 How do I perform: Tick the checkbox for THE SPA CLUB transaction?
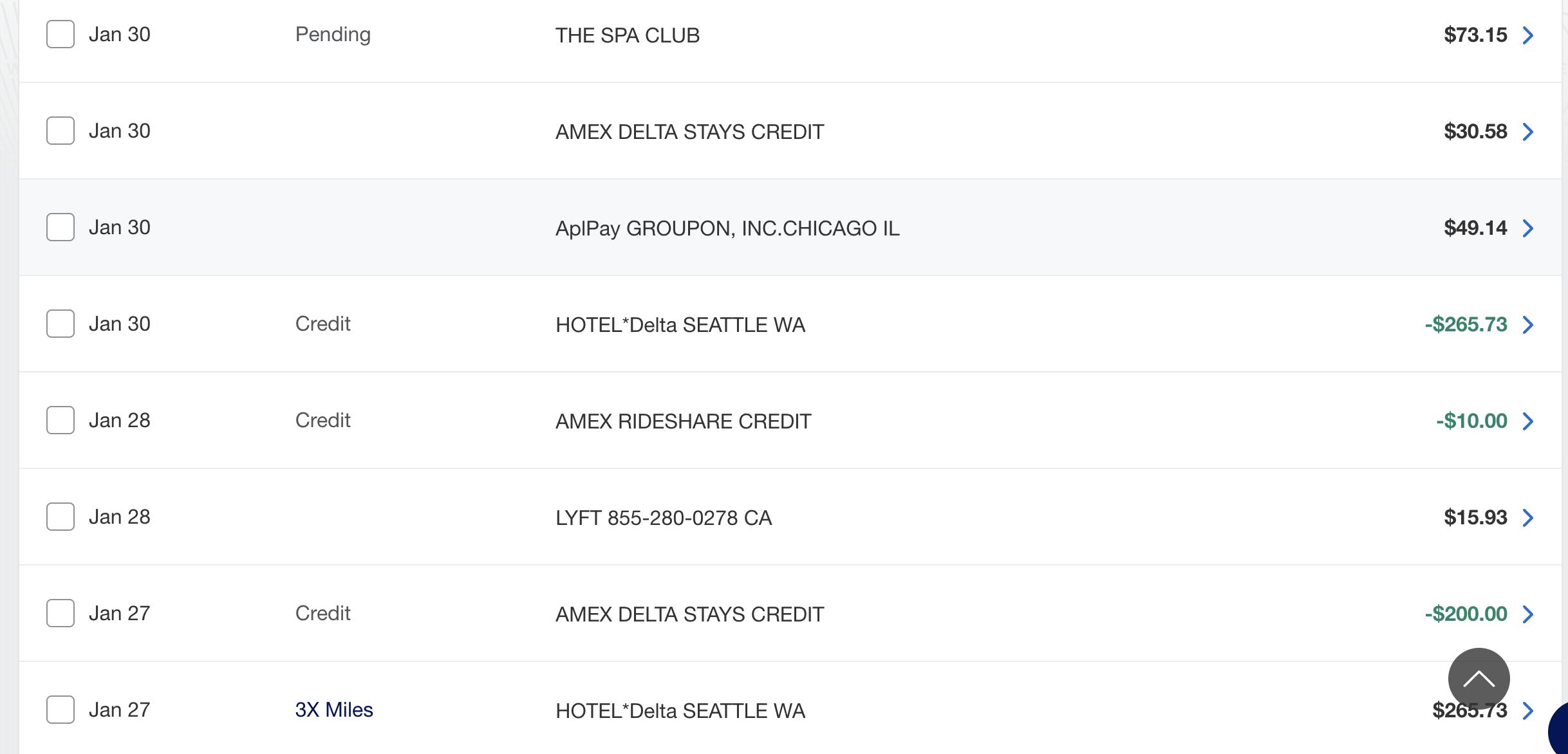tap(61, 34)
